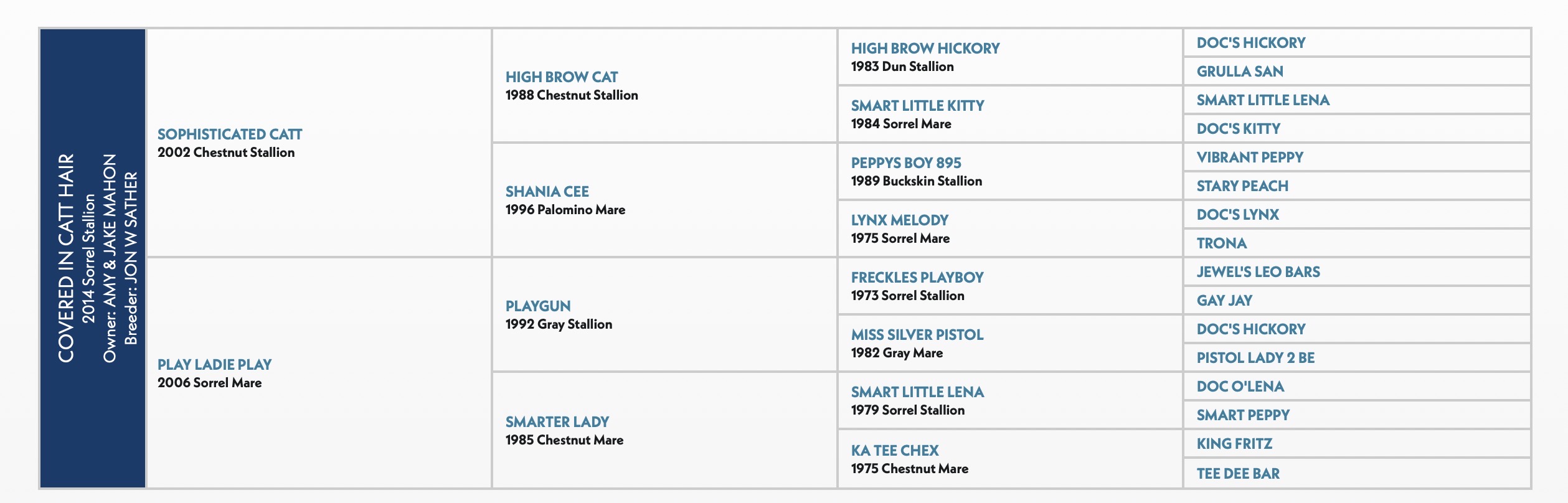Select VIBRANT PEPPY in last column
Viewport: 1568px width, 503px height.
point(1250,157)
